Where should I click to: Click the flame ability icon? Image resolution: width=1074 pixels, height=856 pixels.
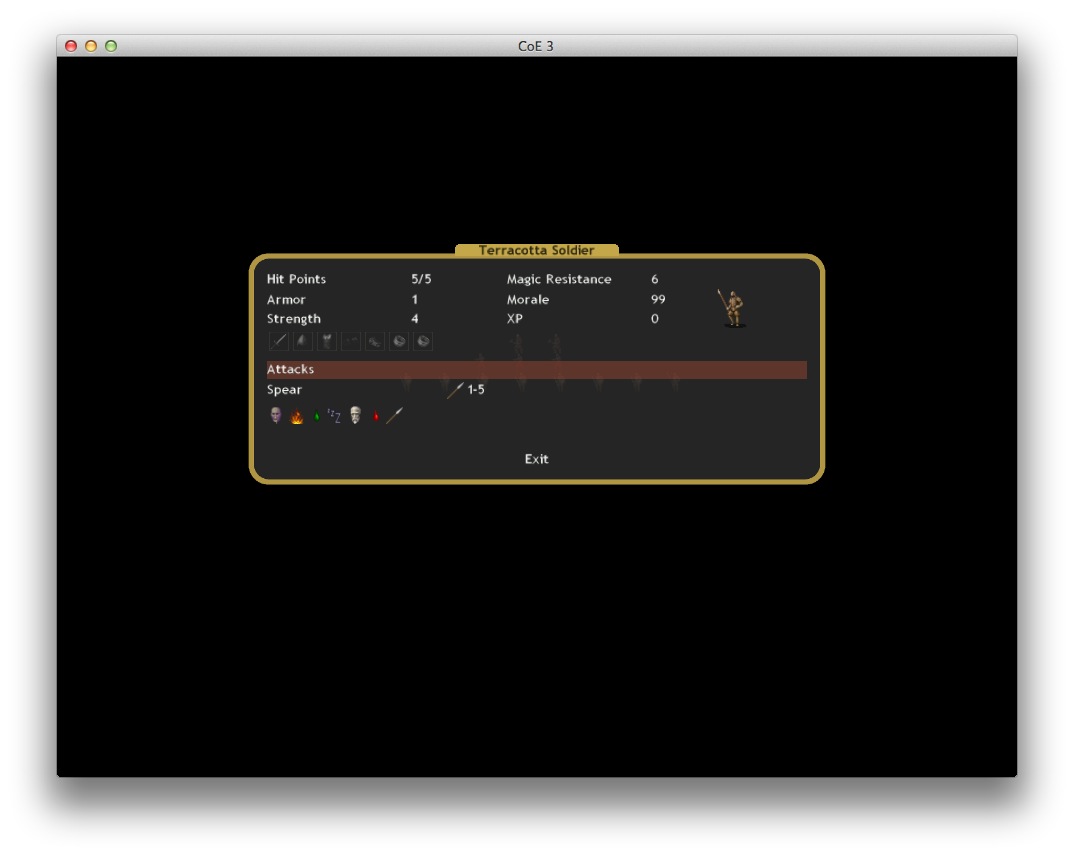coord(297,417)
